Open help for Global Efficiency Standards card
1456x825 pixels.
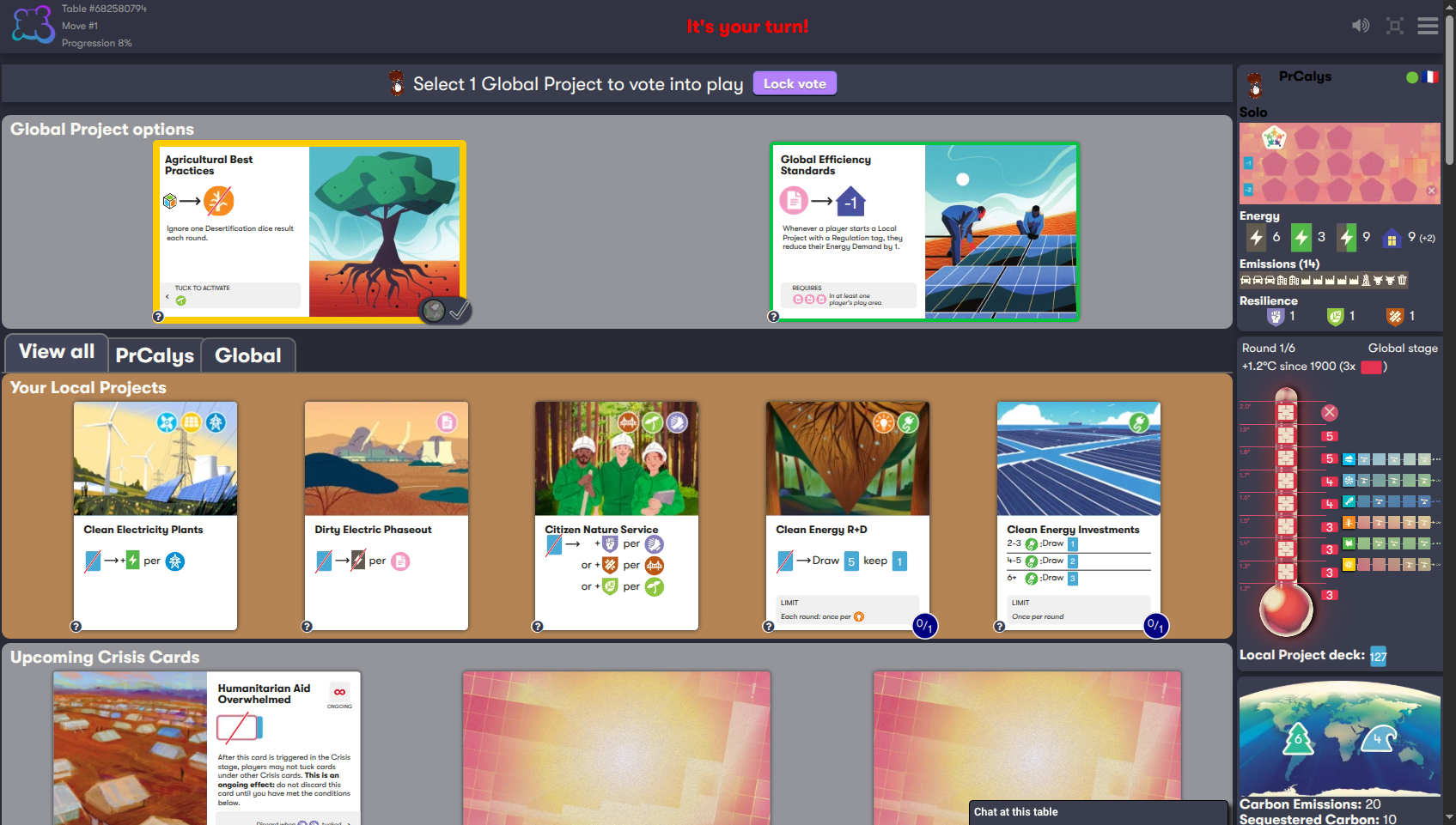(773, 317)
